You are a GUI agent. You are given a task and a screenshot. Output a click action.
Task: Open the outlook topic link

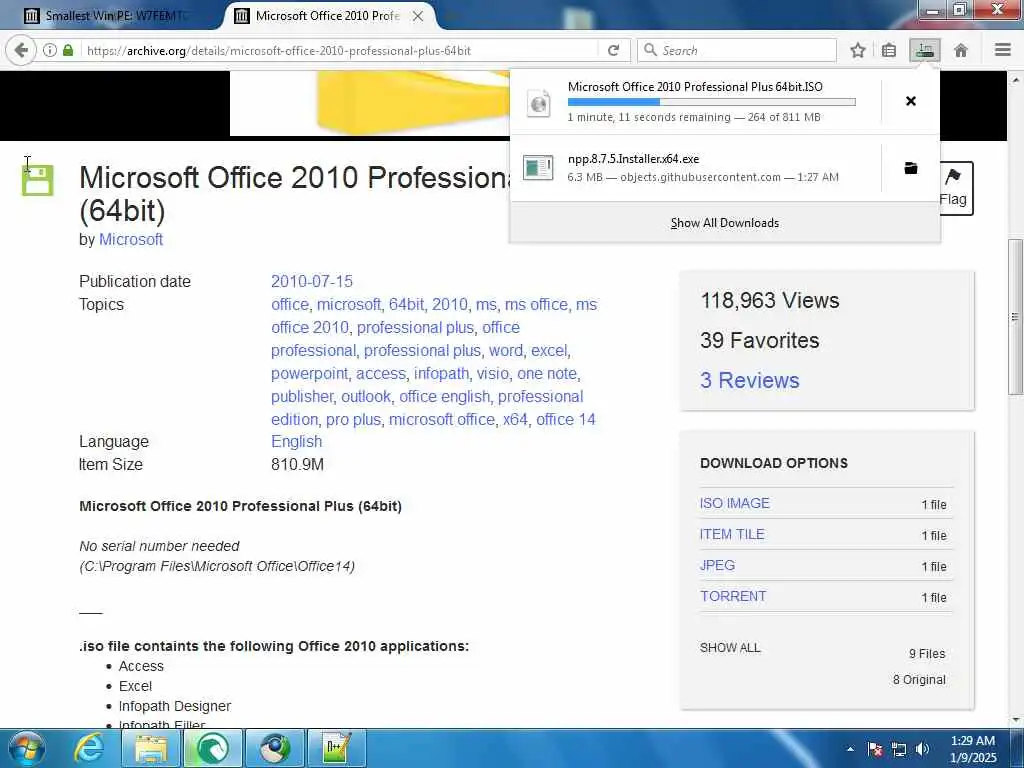[366, 396]
